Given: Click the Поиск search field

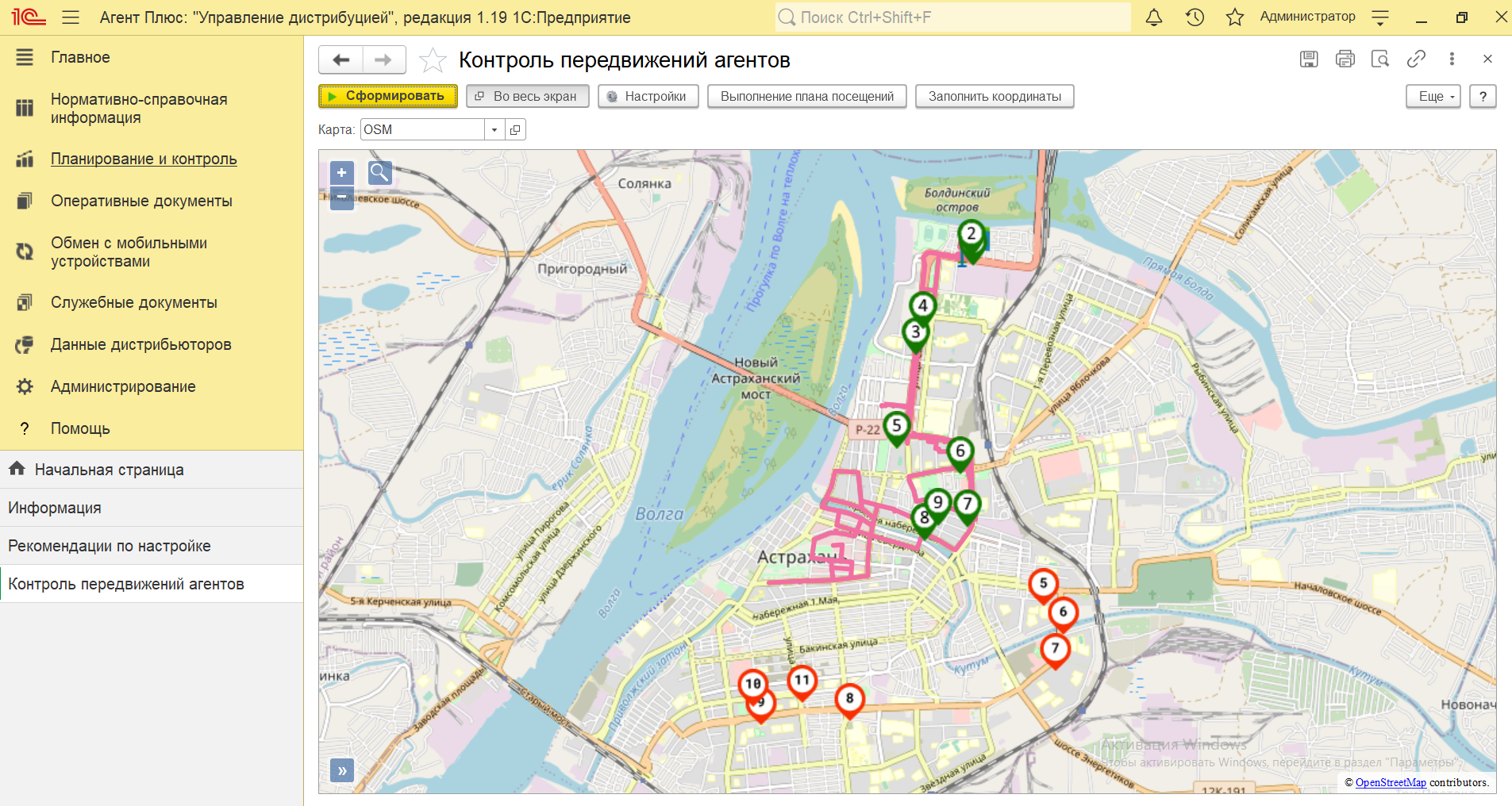Looking at the screenshot, I should tap(952, 17).
